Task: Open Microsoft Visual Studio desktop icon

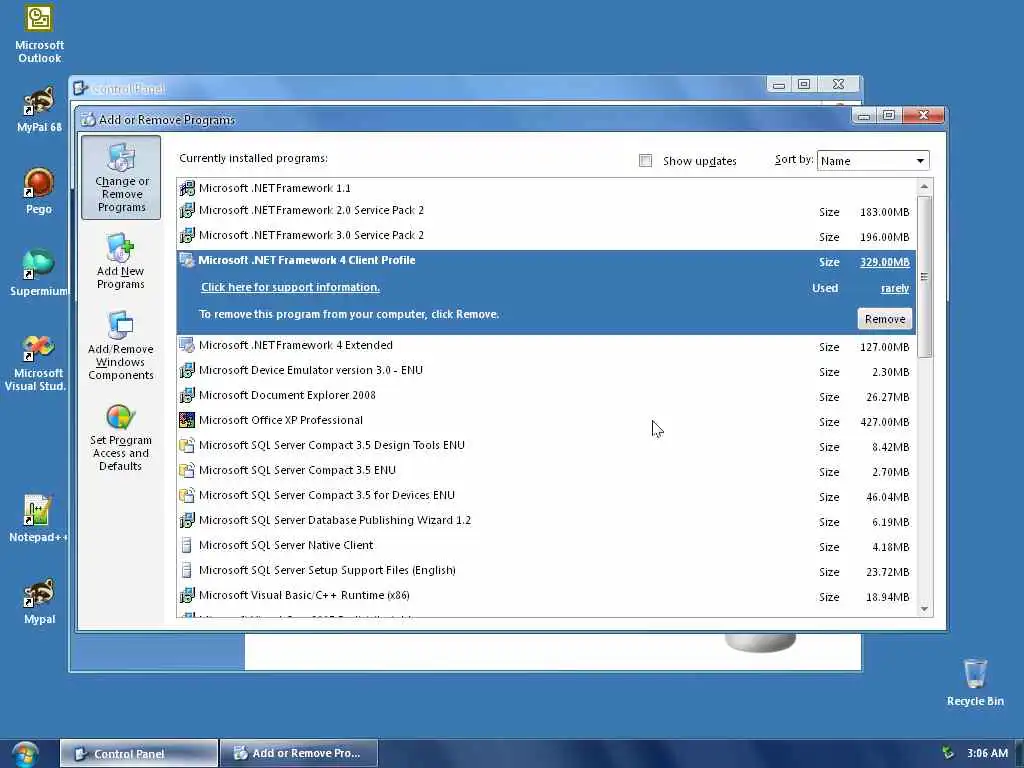Action: coord(37,362)
